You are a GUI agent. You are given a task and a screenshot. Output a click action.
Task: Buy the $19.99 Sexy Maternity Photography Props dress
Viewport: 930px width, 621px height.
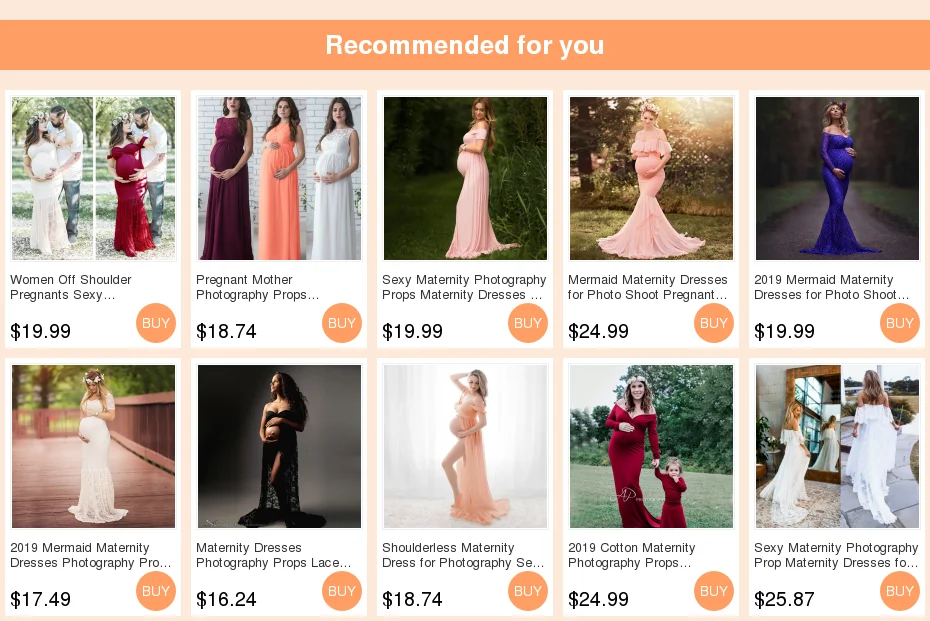point(528,323)
